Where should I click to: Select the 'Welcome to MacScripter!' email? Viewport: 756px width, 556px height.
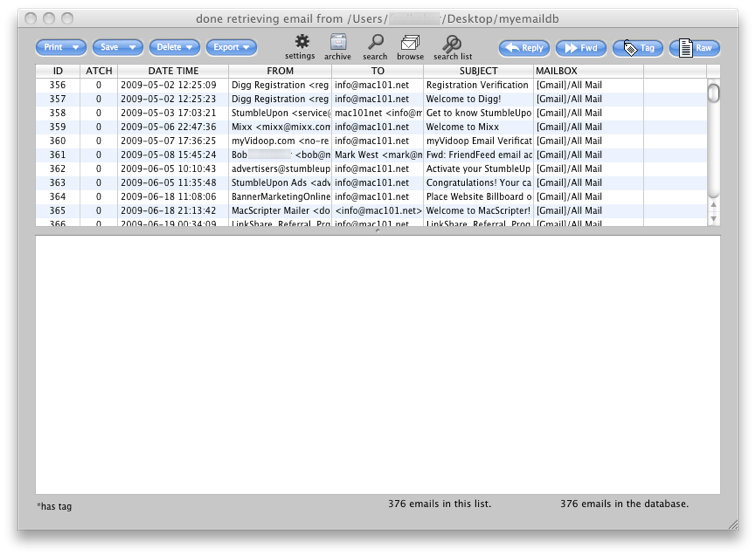pyautogui.click(x=371, y=211)
